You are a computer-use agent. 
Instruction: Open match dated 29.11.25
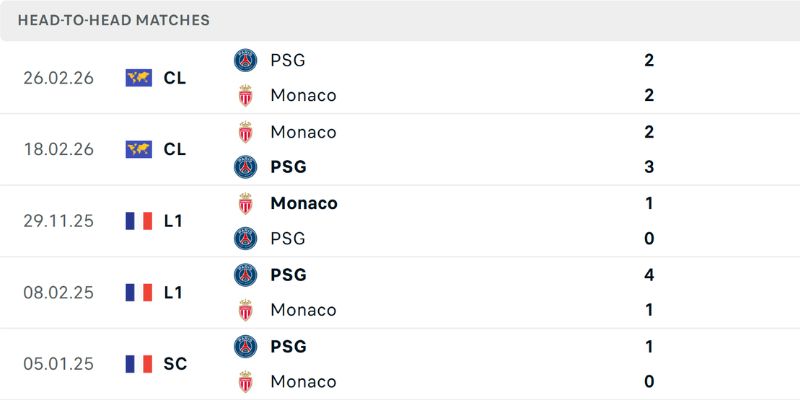pos(58,221)
